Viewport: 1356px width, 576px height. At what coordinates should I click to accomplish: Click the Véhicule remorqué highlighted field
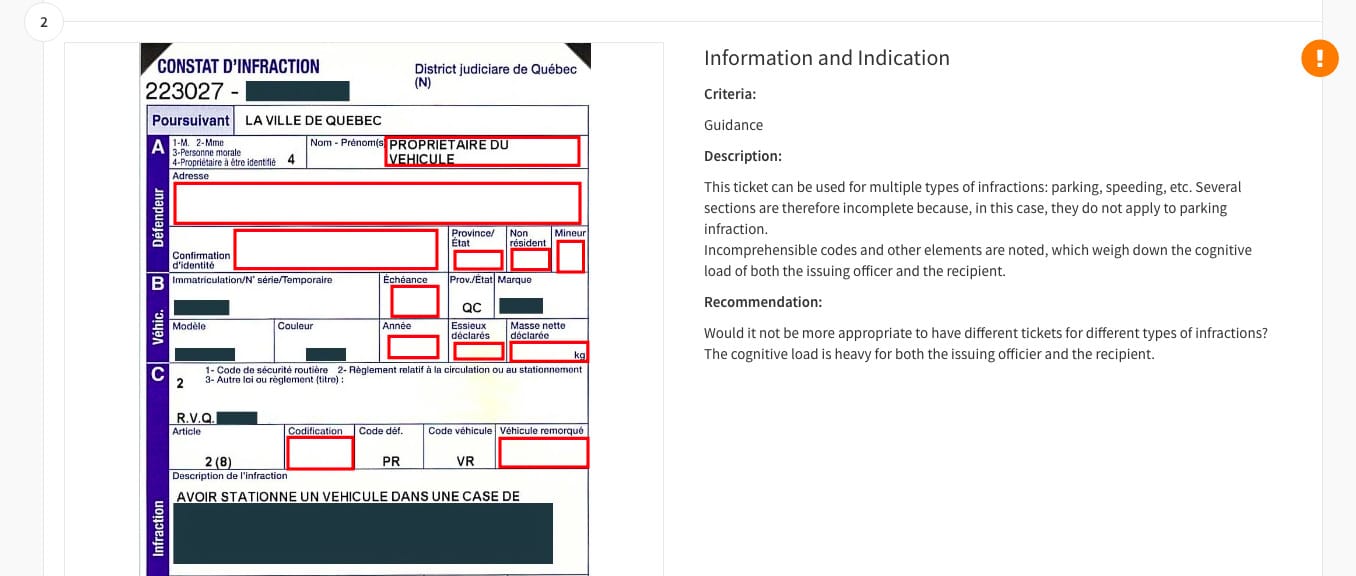[x=543, y=452]
